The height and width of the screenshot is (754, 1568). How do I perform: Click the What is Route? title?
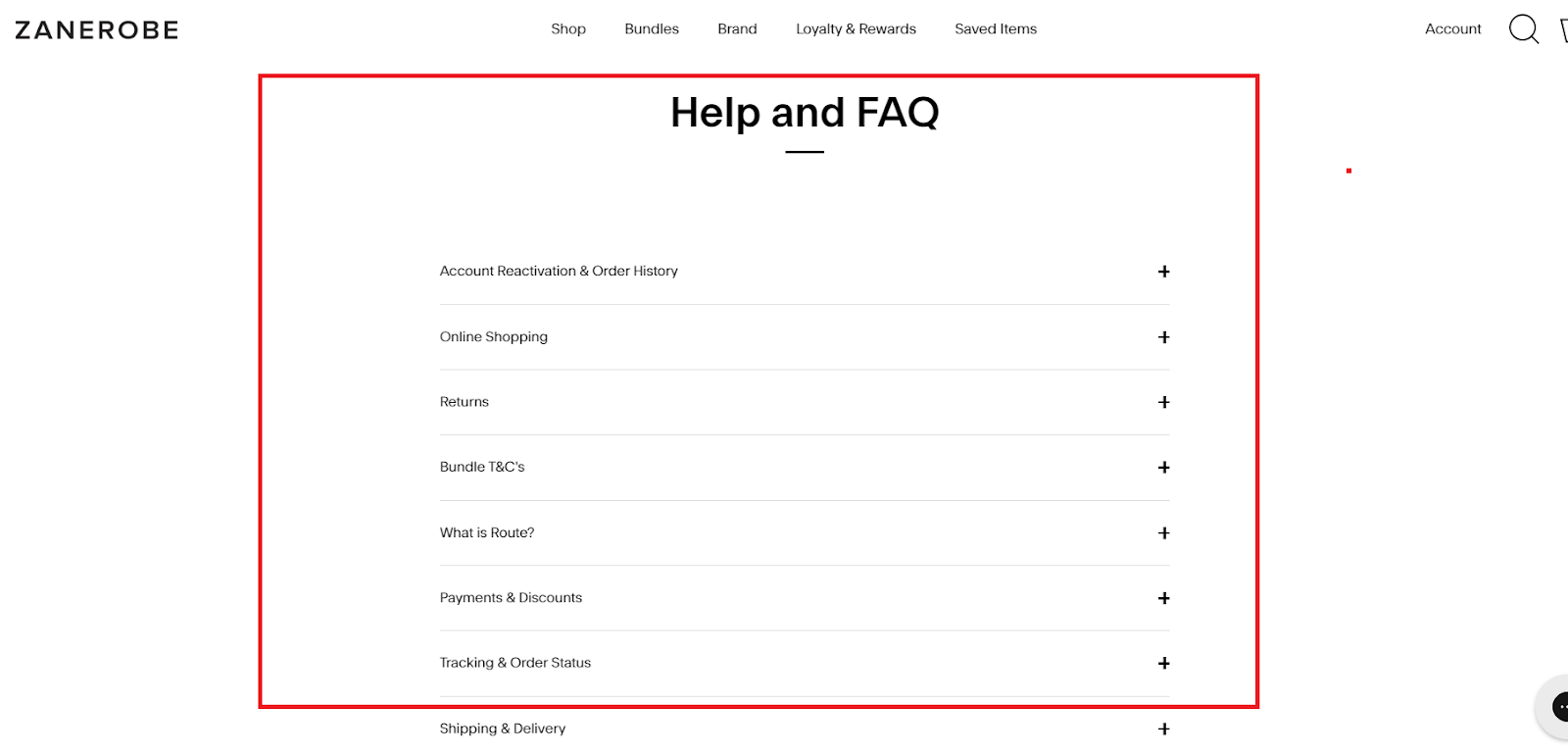pyautogui.click(x=487, y=532)
